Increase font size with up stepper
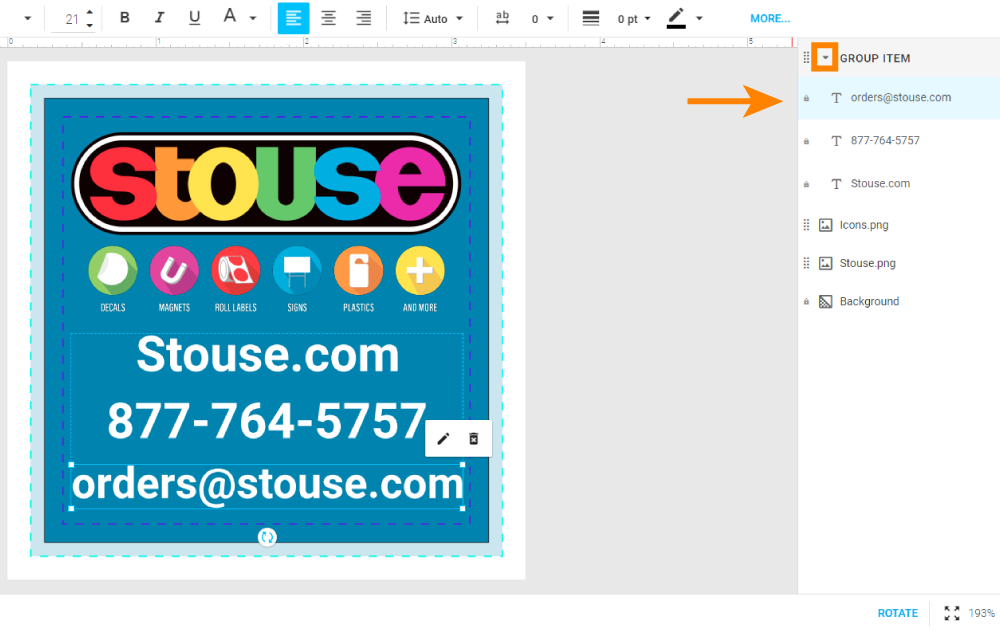The width and height of the screenshot is (1000, 631). (90, 13)
